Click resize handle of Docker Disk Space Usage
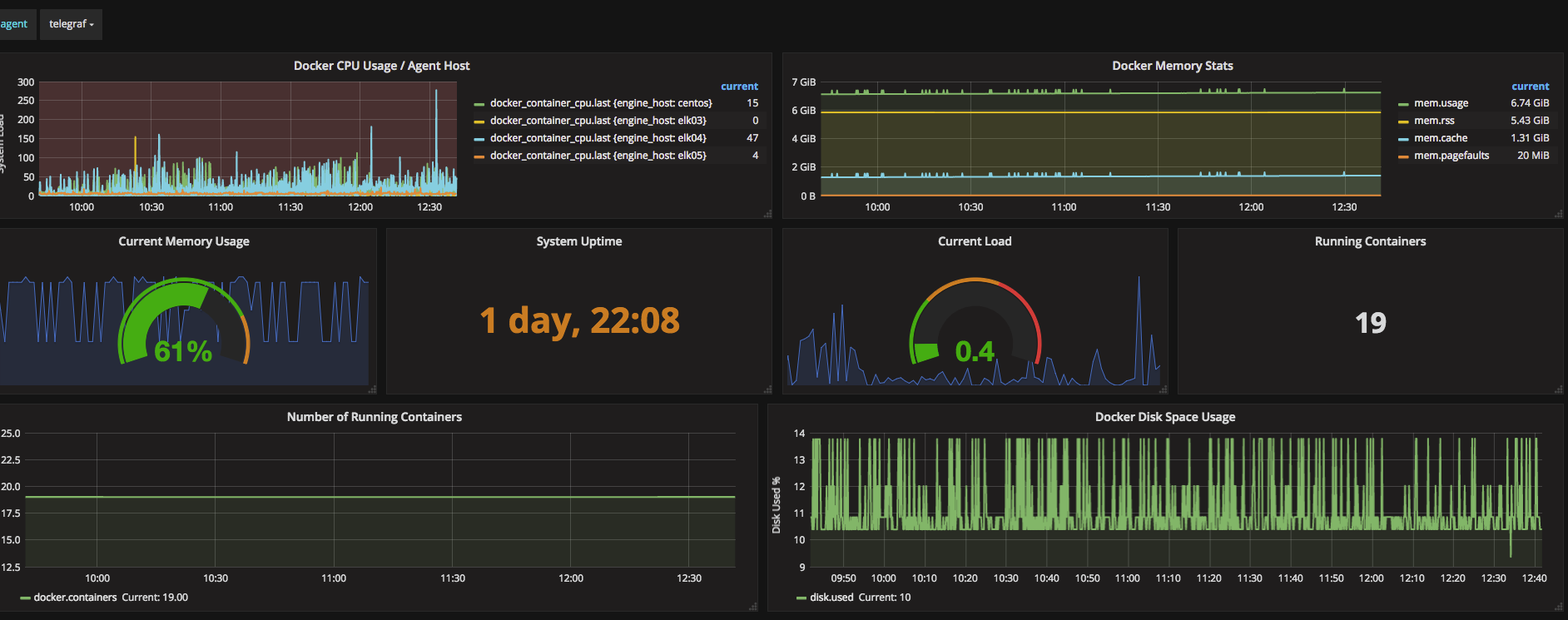Screen dimensions: 1568x620 click(x=1558, y=607)
